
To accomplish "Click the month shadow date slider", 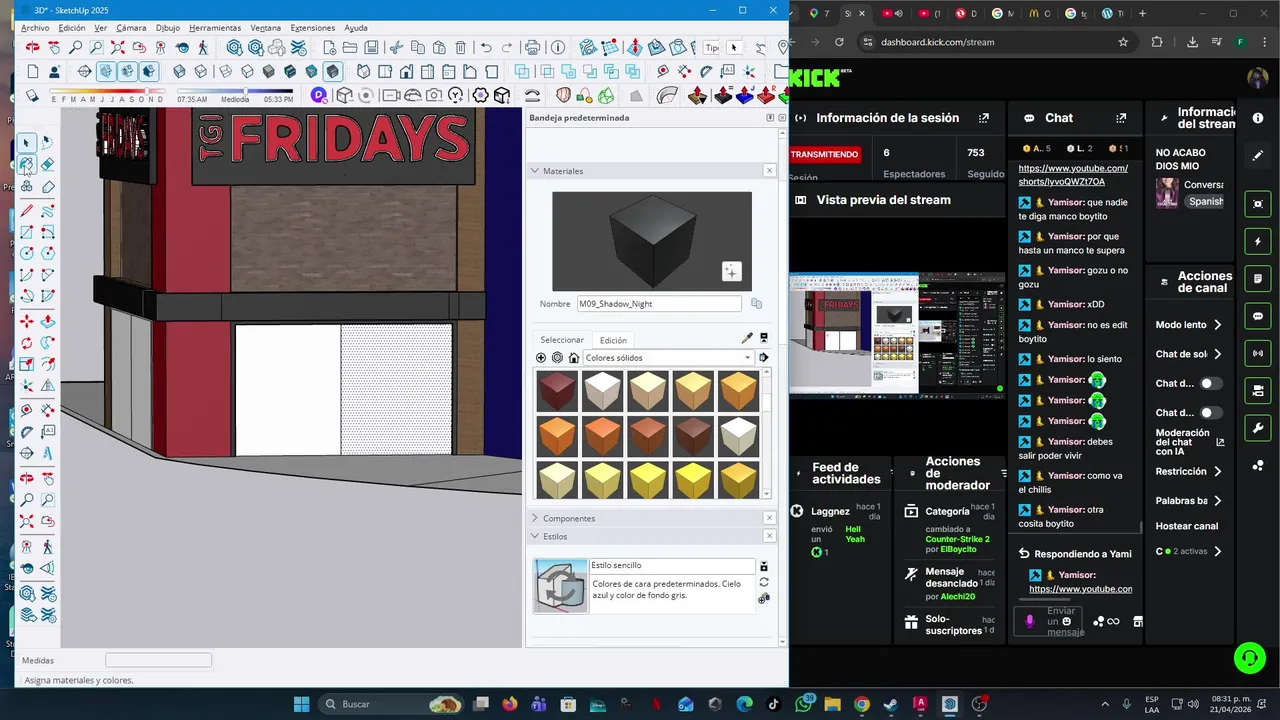I will (x=107, y=91).
